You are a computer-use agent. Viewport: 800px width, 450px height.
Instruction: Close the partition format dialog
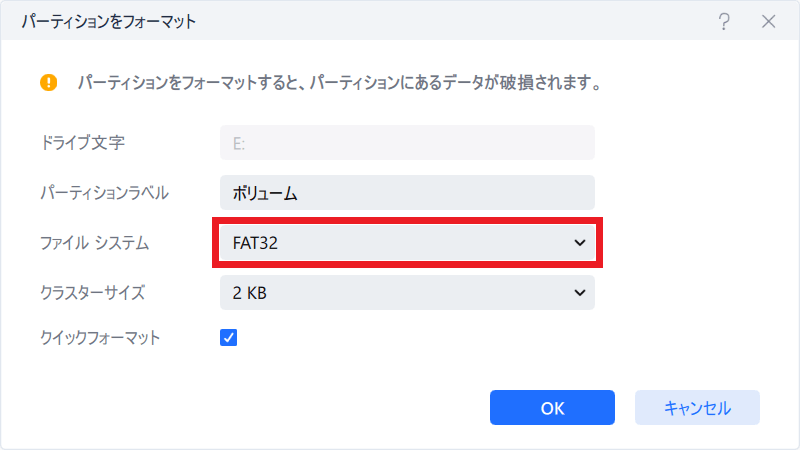[x=769, y=22]
